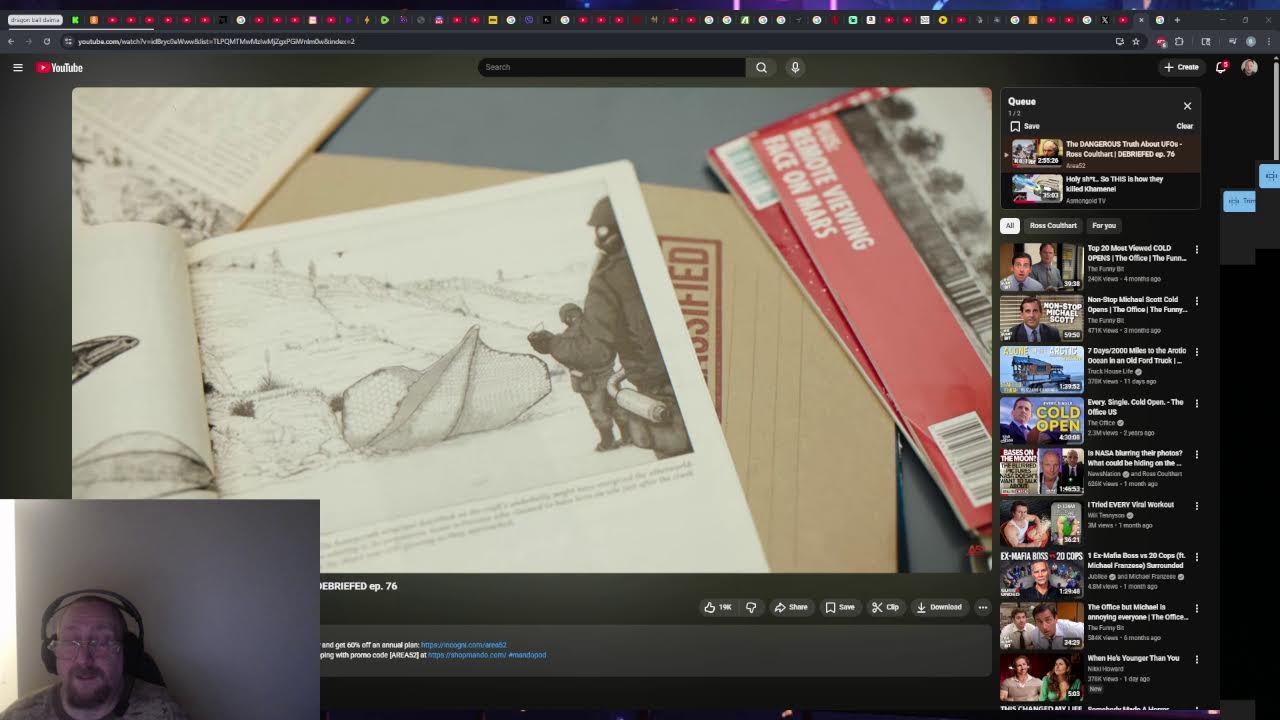Download the video using the Download button
Screen dimensions: 1280x720
point(938,607)
